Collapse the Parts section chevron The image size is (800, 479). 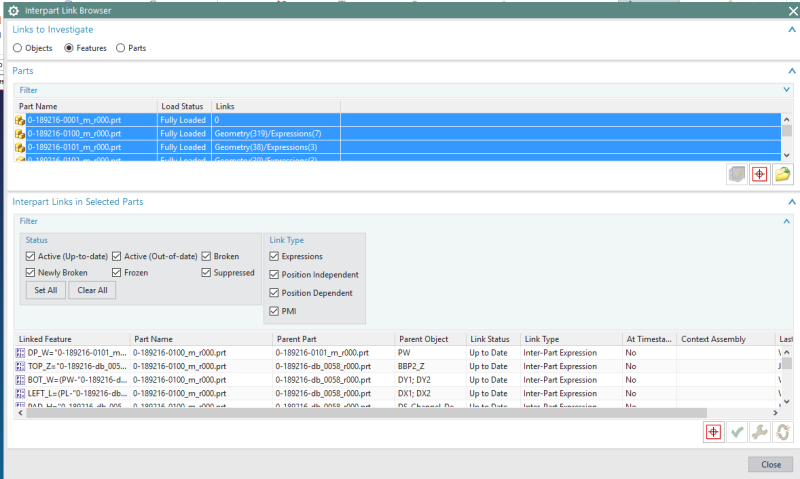coord(792,71)
